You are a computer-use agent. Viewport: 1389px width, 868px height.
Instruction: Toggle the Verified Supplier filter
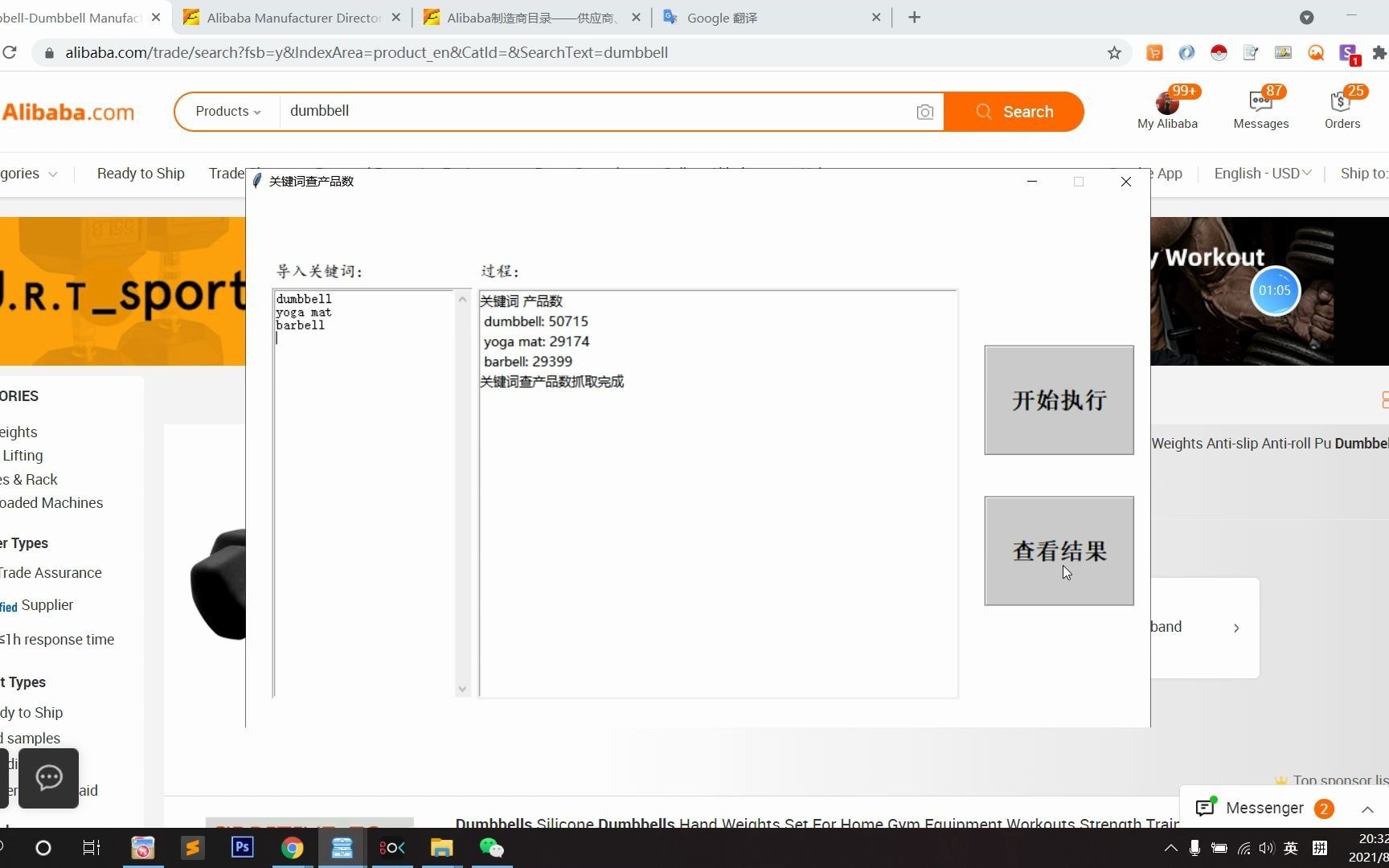point(37,605)
